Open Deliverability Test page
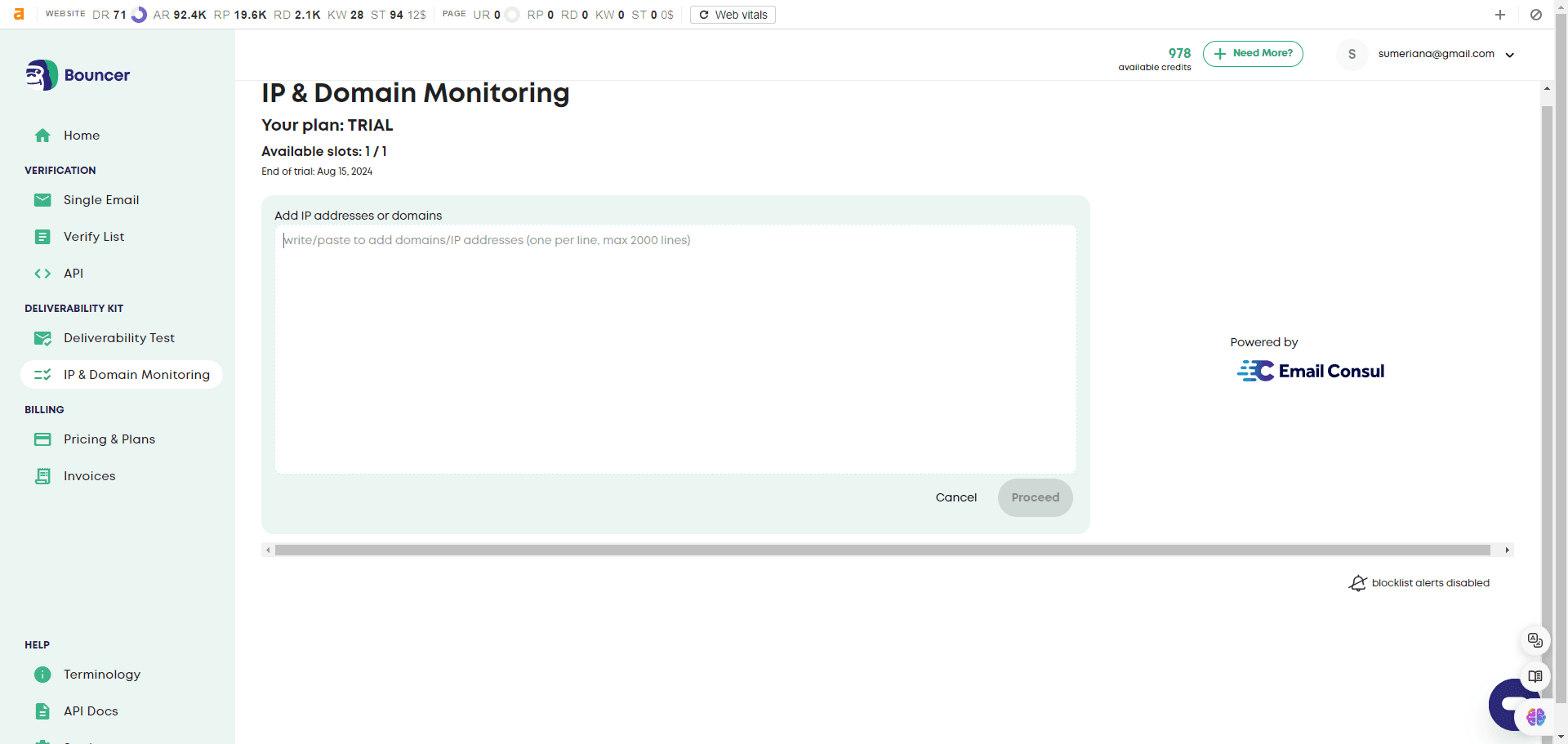1568x744 pixels. pos(119,338)
